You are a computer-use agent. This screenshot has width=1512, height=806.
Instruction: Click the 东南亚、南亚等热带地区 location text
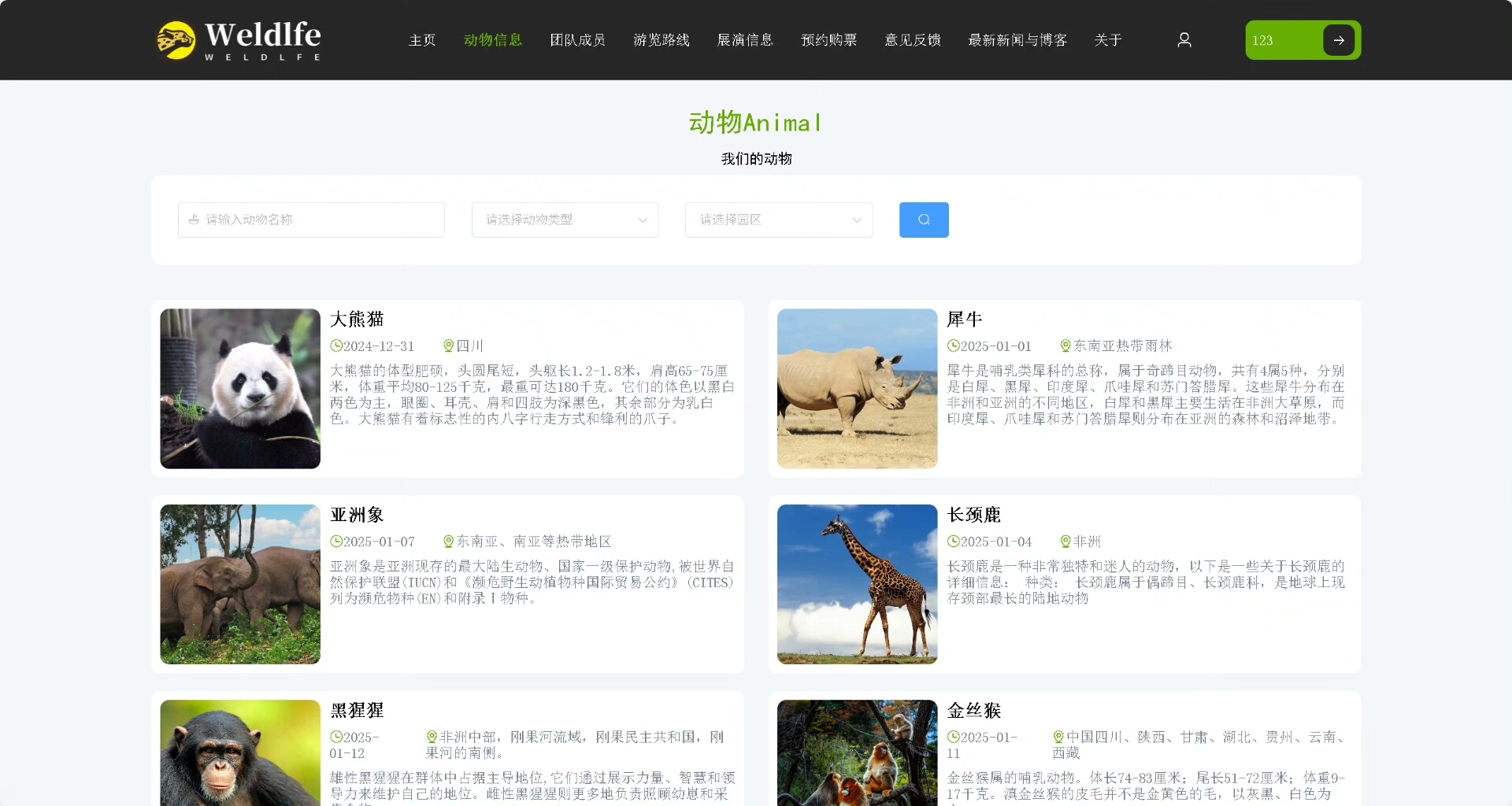pos(534,542)
